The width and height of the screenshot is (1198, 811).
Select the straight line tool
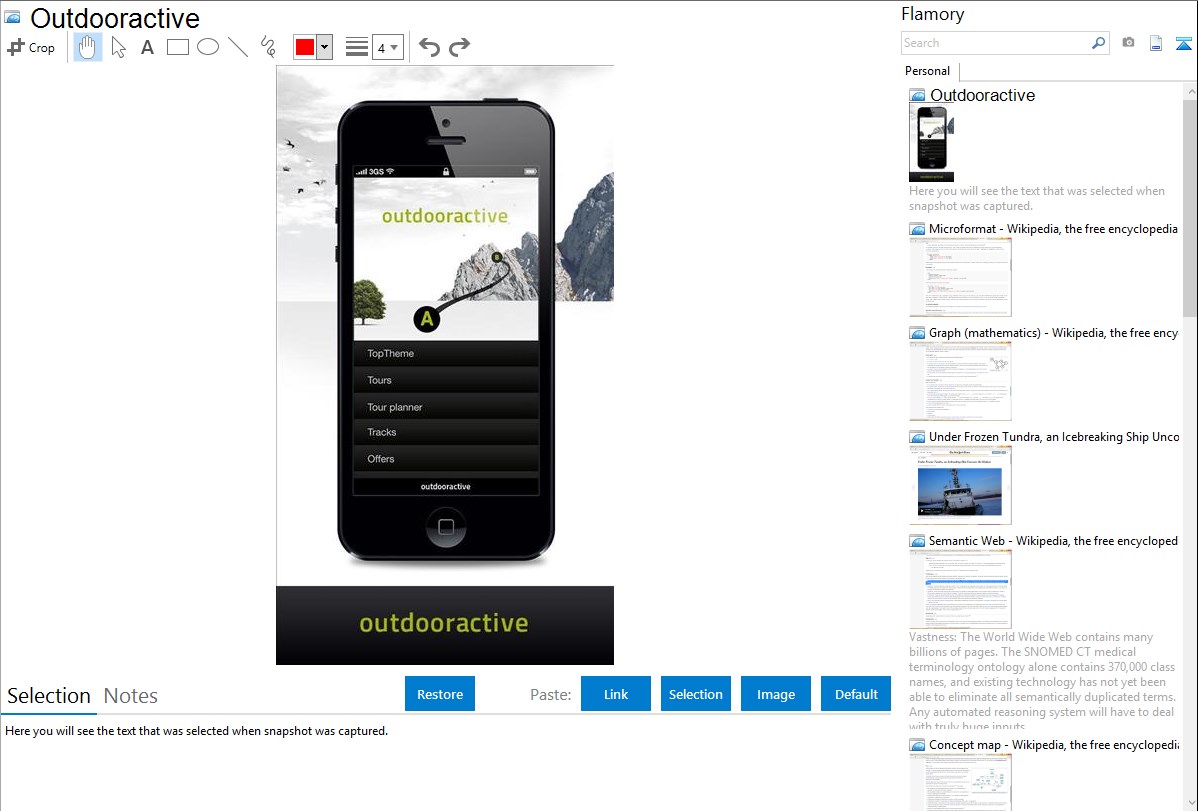[238, 47]
